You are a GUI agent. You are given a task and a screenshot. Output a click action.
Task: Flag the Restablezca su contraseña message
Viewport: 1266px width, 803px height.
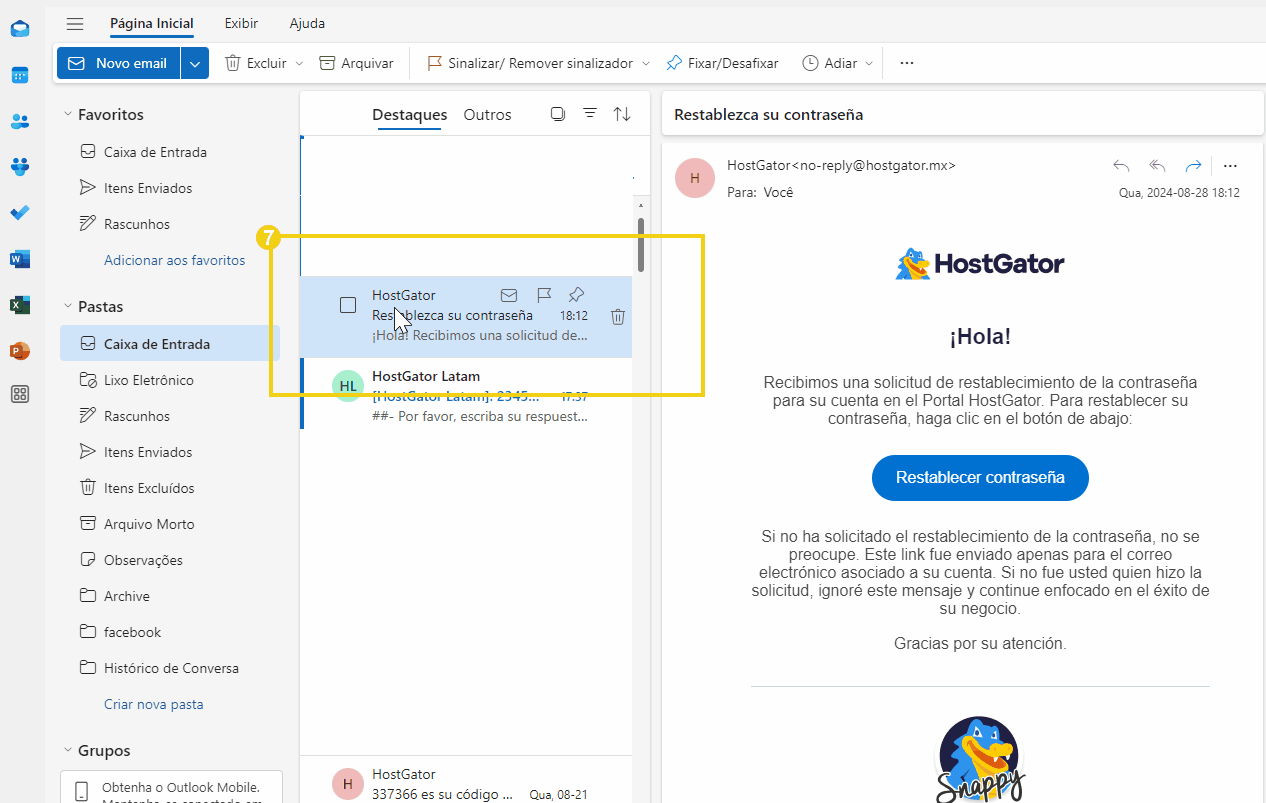point(544,295)
